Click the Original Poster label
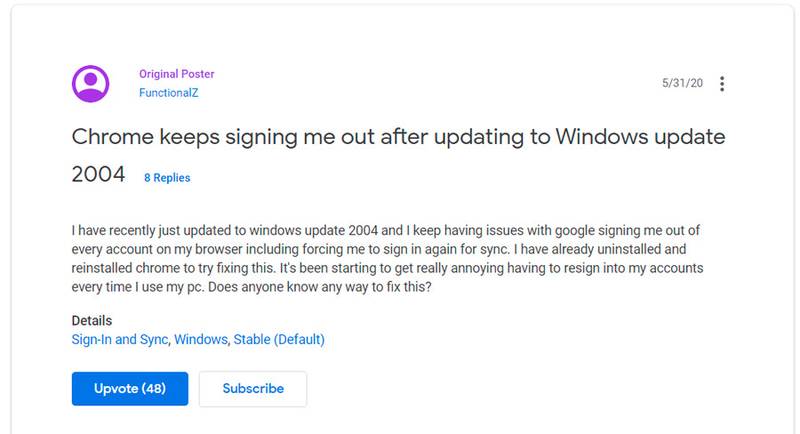Screen dimensions: 800x434 177,74
